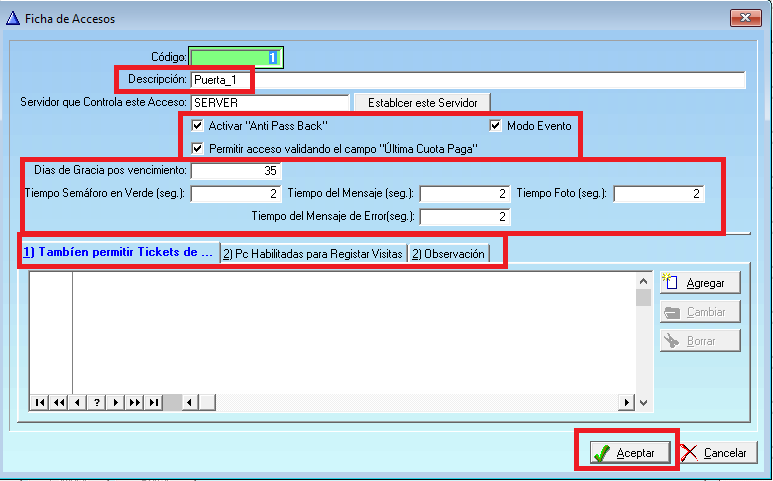Confirm the form with Aceptar
Image resolution: width=773 pixels, height=481 pixels.
point(625,453)
